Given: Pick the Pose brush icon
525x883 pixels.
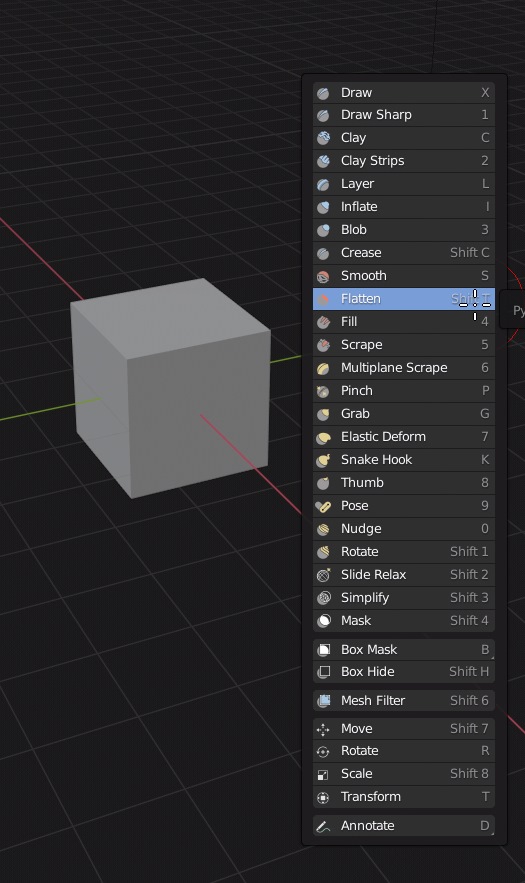Looking at the screenshot, I should tap(323, 506).
